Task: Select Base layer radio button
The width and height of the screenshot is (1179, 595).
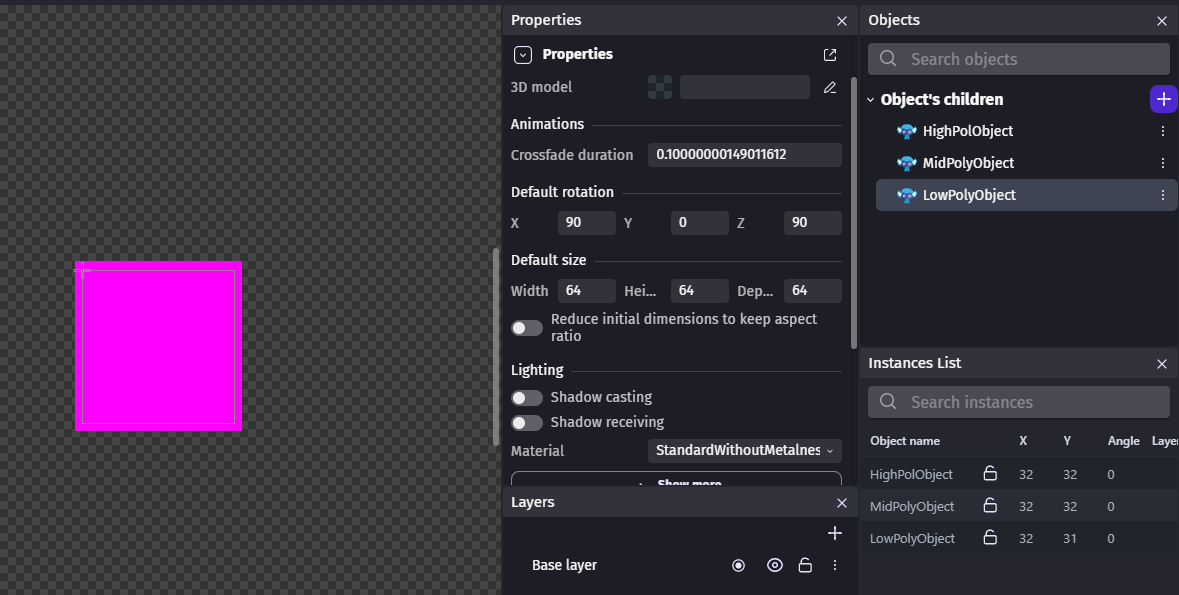Action: [738, 565]
